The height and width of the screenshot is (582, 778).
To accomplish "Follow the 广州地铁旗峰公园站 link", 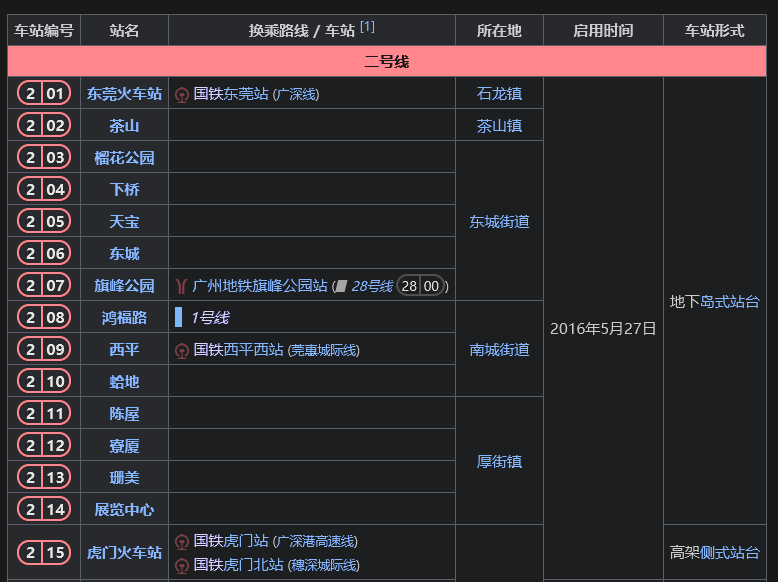I will (x=260, y=286).
